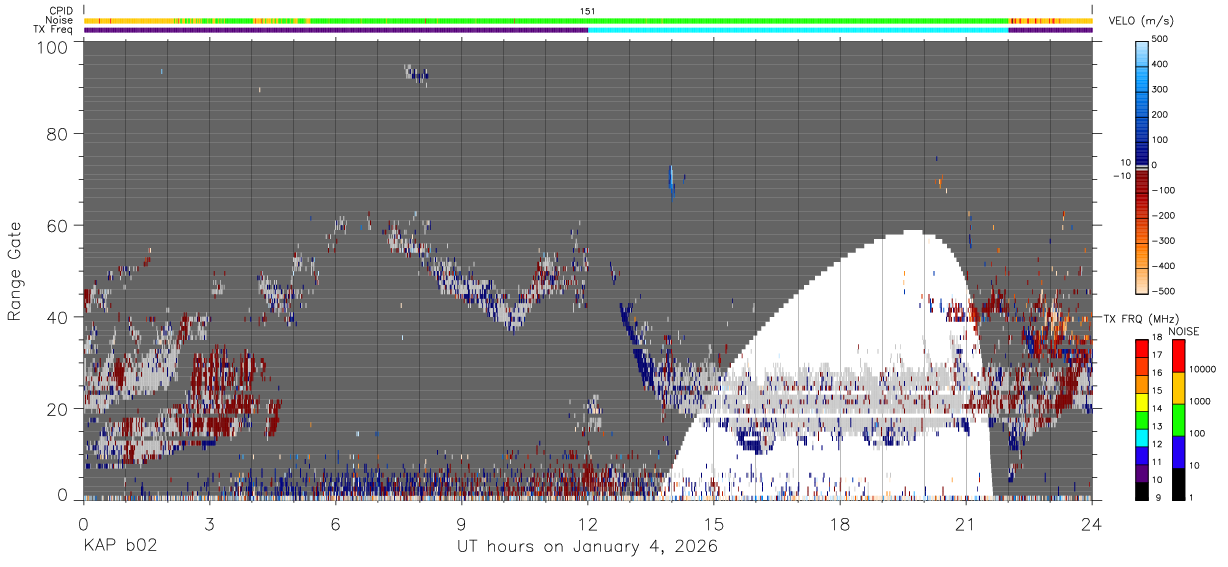Click velocity scale label -300
This screenshot has height=567, width=1228.
1165,241
